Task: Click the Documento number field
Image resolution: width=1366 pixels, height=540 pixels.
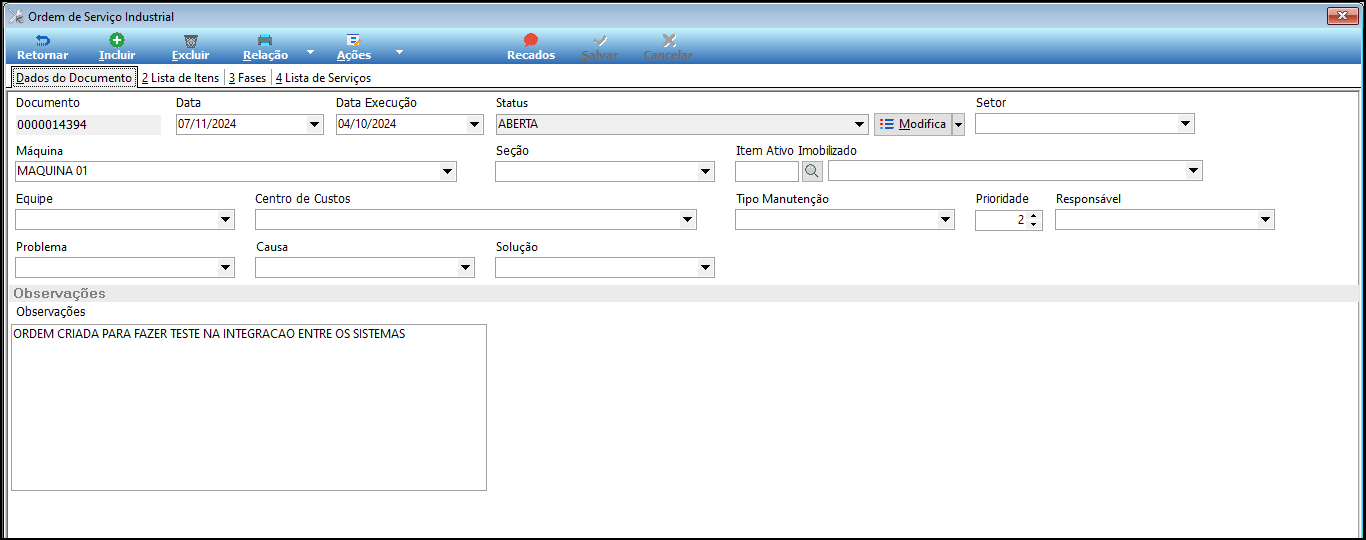Action: (x=88, y=124)
